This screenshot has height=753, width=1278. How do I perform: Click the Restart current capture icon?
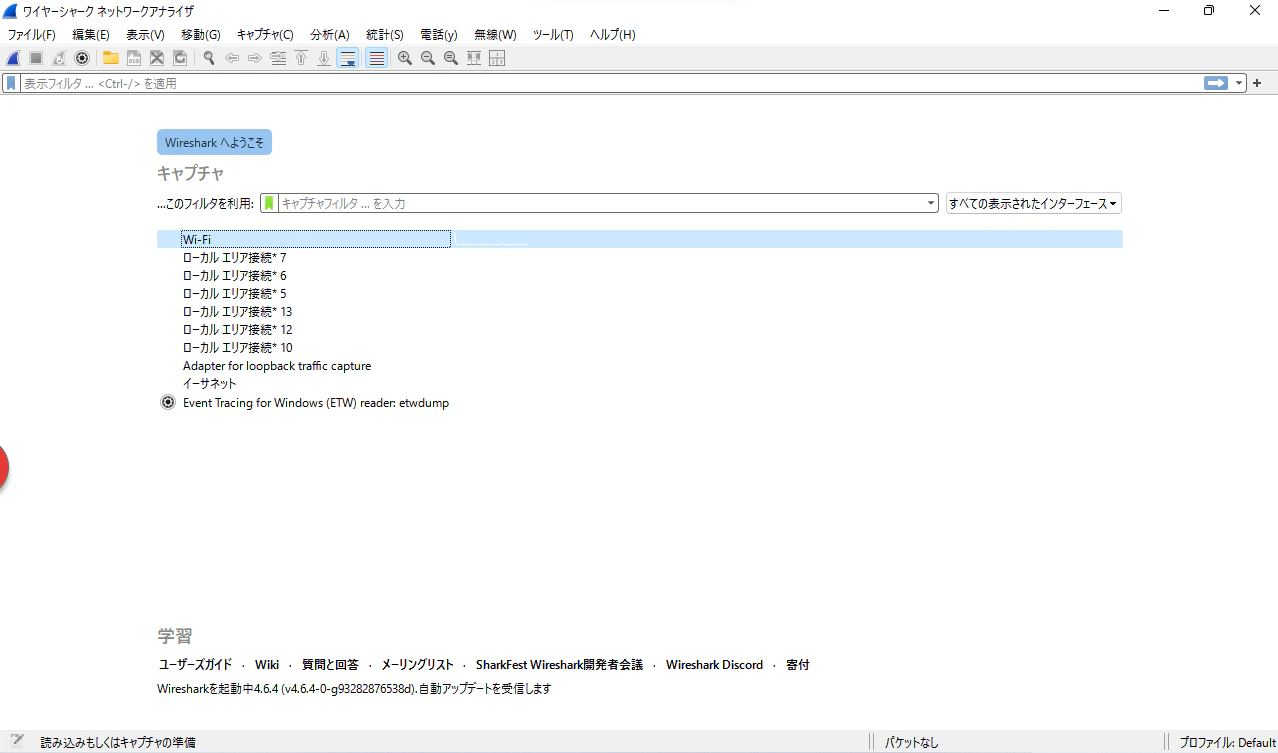tap(58, 58)
